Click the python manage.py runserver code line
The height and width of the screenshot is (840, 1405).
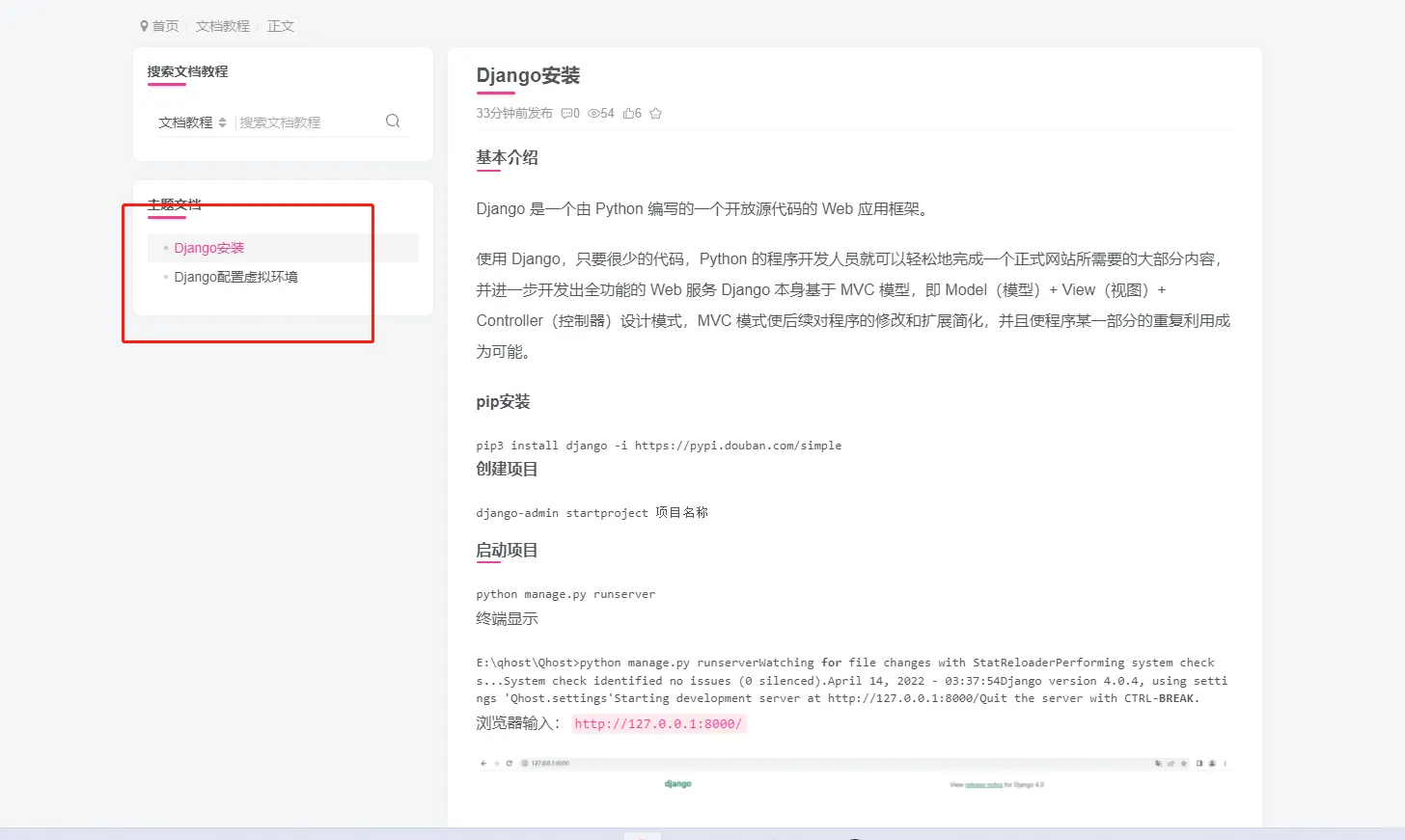(x=565, y=594)
